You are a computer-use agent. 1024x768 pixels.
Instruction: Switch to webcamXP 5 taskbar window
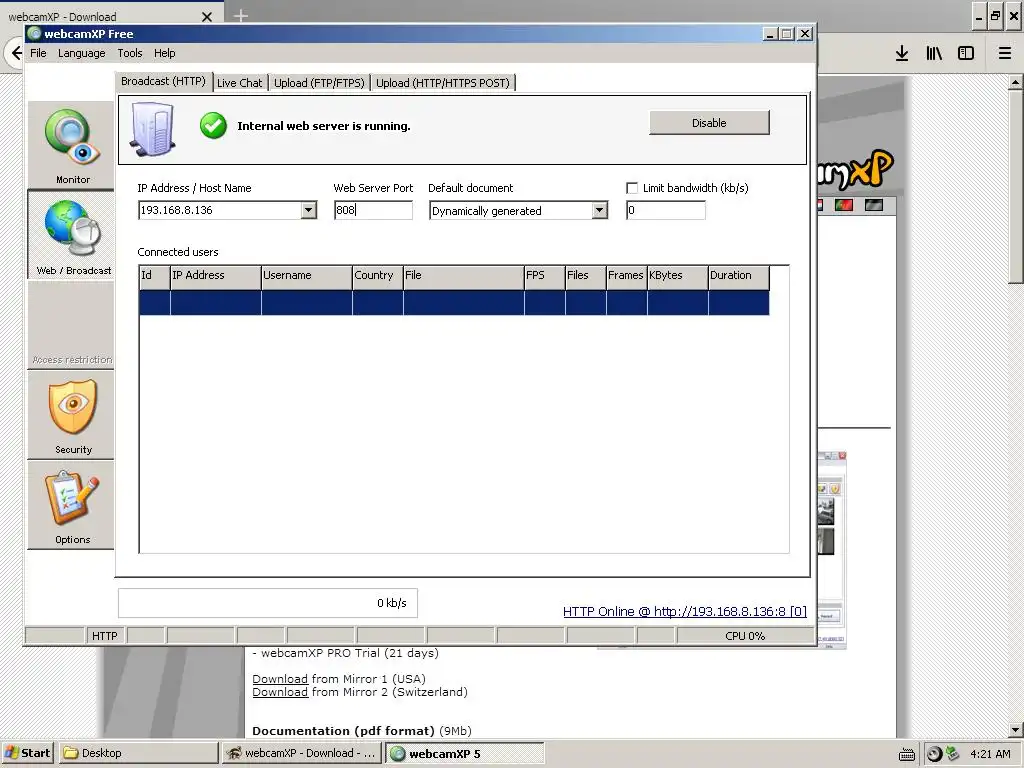tap(465, 753)
